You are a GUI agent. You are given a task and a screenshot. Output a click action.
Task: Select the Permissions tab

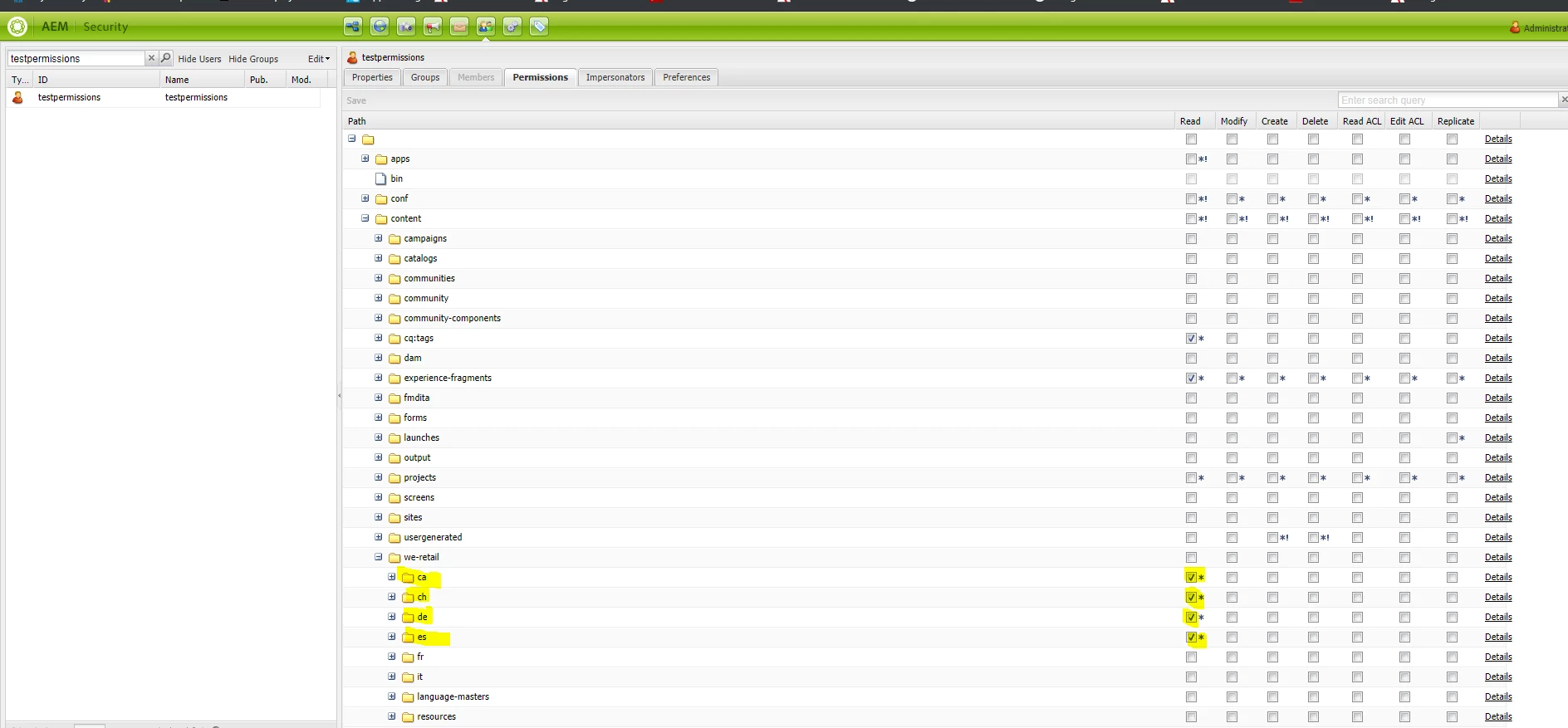pos(541,77)
